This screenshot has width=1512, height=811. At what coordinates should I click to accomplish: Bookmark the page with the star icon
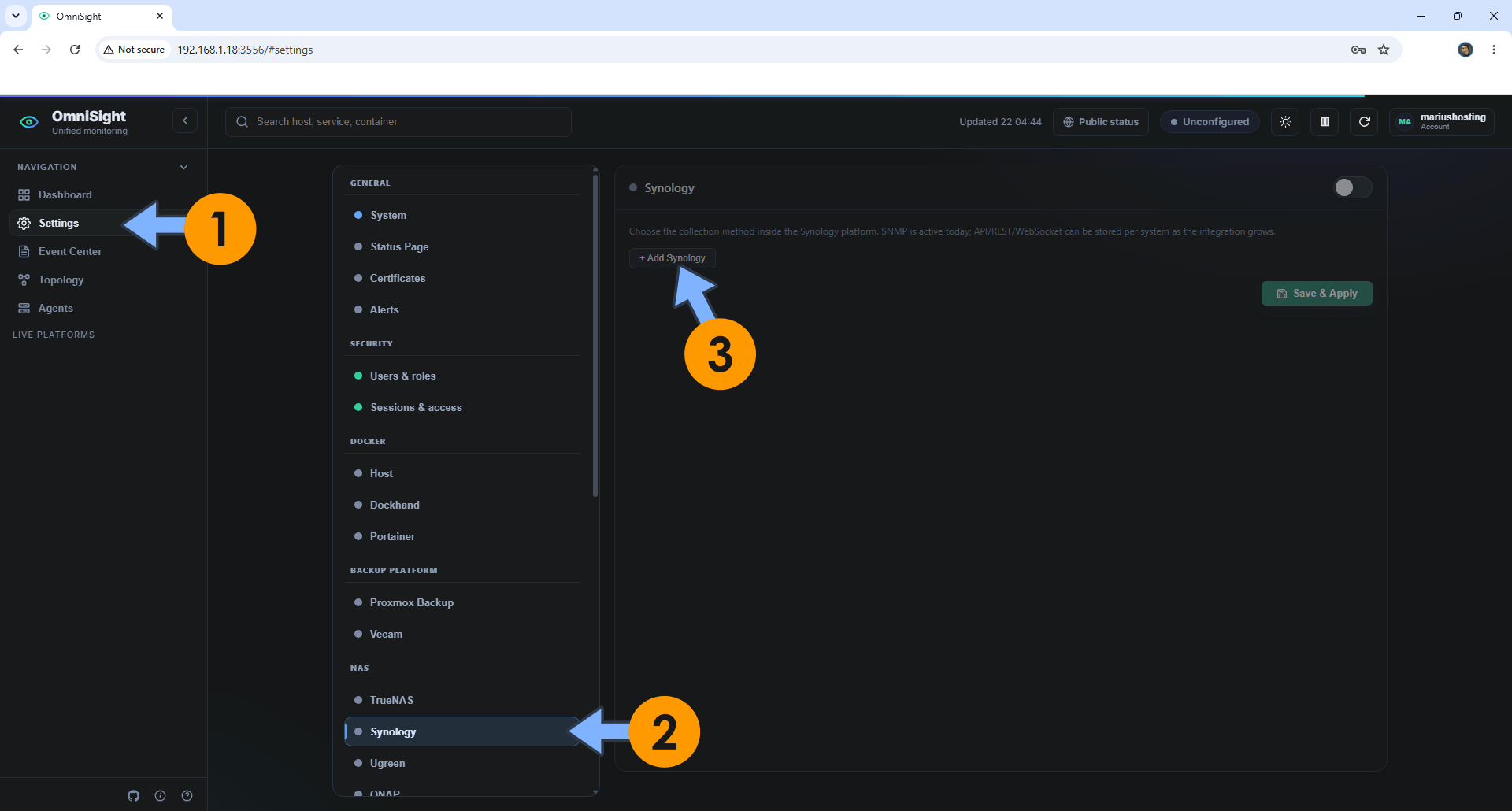1384,50
